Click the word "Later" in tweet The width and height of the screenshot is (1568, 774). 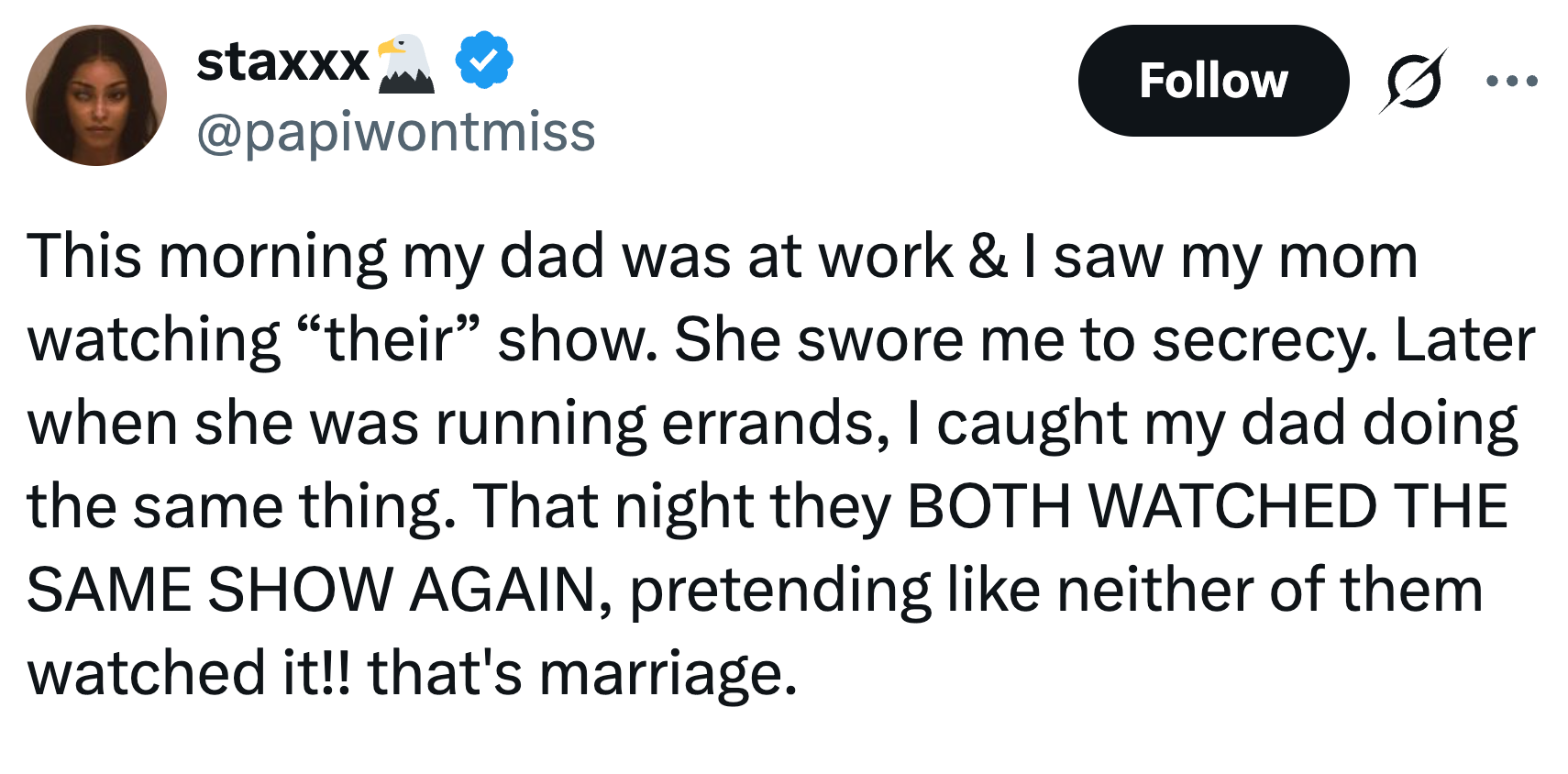tap(1464, 339)
